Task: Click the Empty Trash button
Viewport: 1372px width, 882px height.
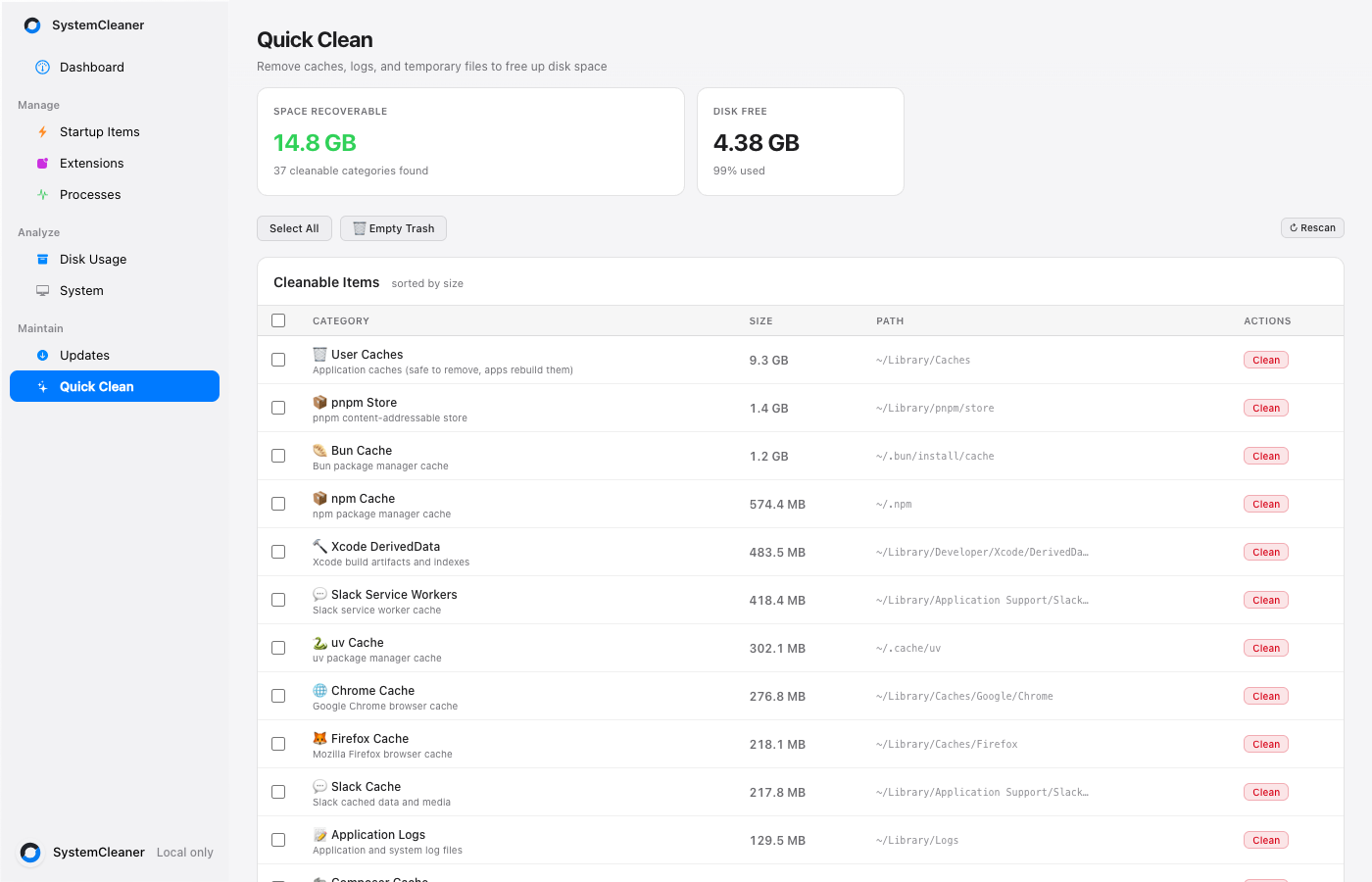Action: click(x=394, y=228)
